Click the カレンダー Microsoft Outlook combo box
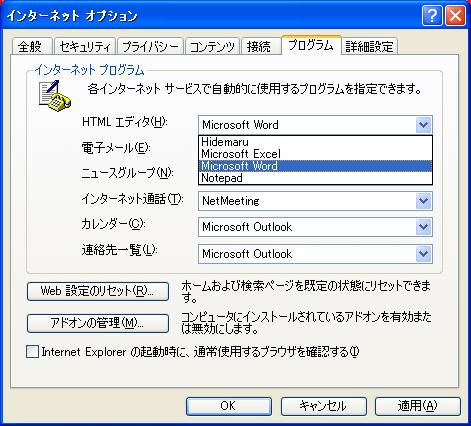Image resolution: width=471 pixels, height=426 pixels. [x=315, y=227]
